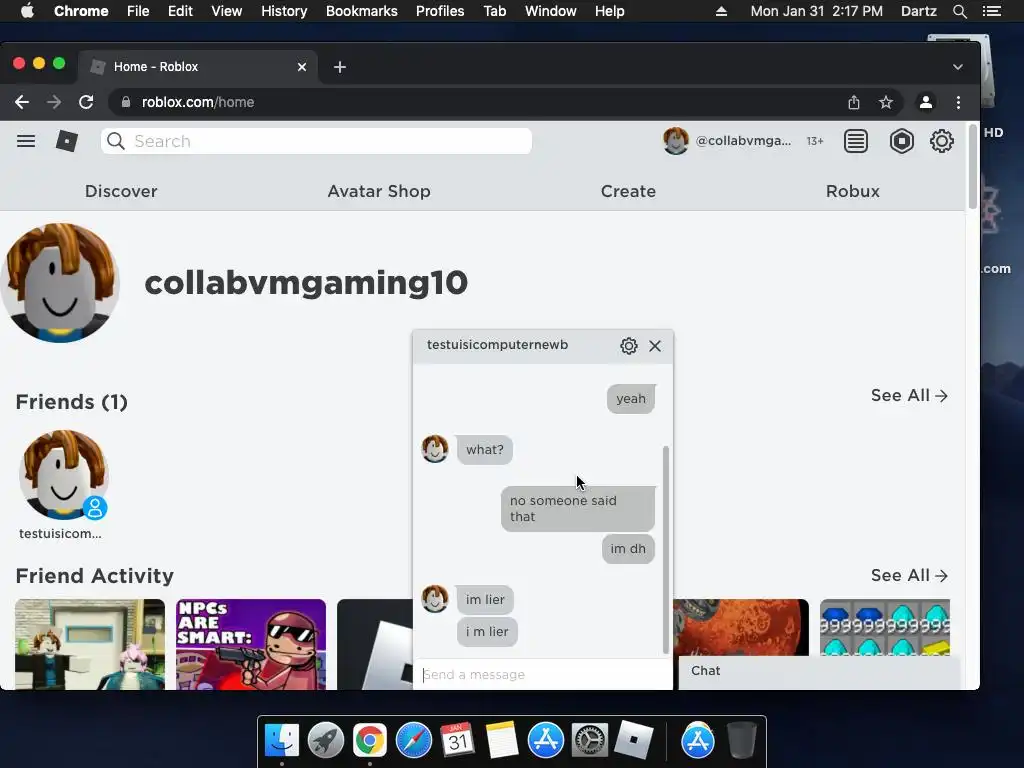
Task: Open the Bookmarks menu in menu bar
Action: (362, 11)
